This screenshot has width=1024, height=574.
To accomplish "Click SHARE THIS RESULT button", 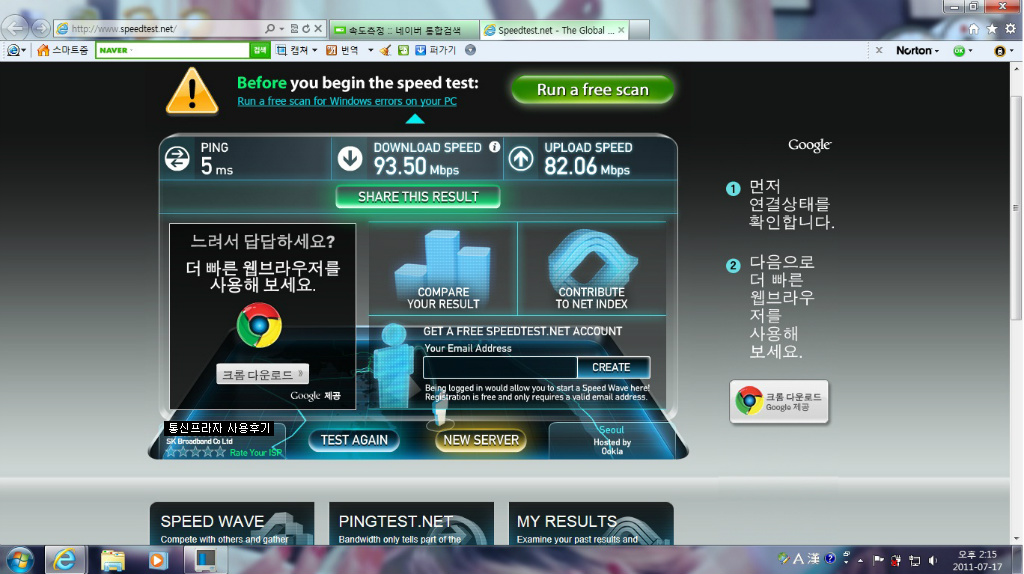I will pyautogui.click(x=418, y=197).
